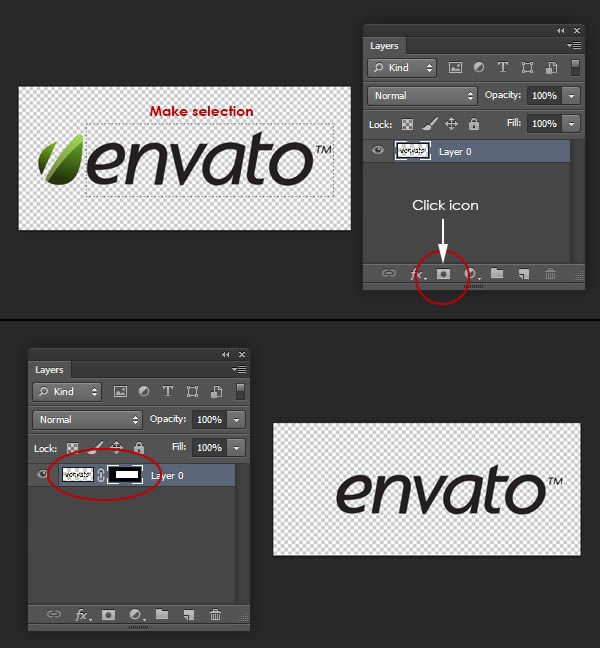The width and height of the screenshot is (600, 648).
Task: Click new adjustment layer icon in upper panel
Action: coord(471,274)
